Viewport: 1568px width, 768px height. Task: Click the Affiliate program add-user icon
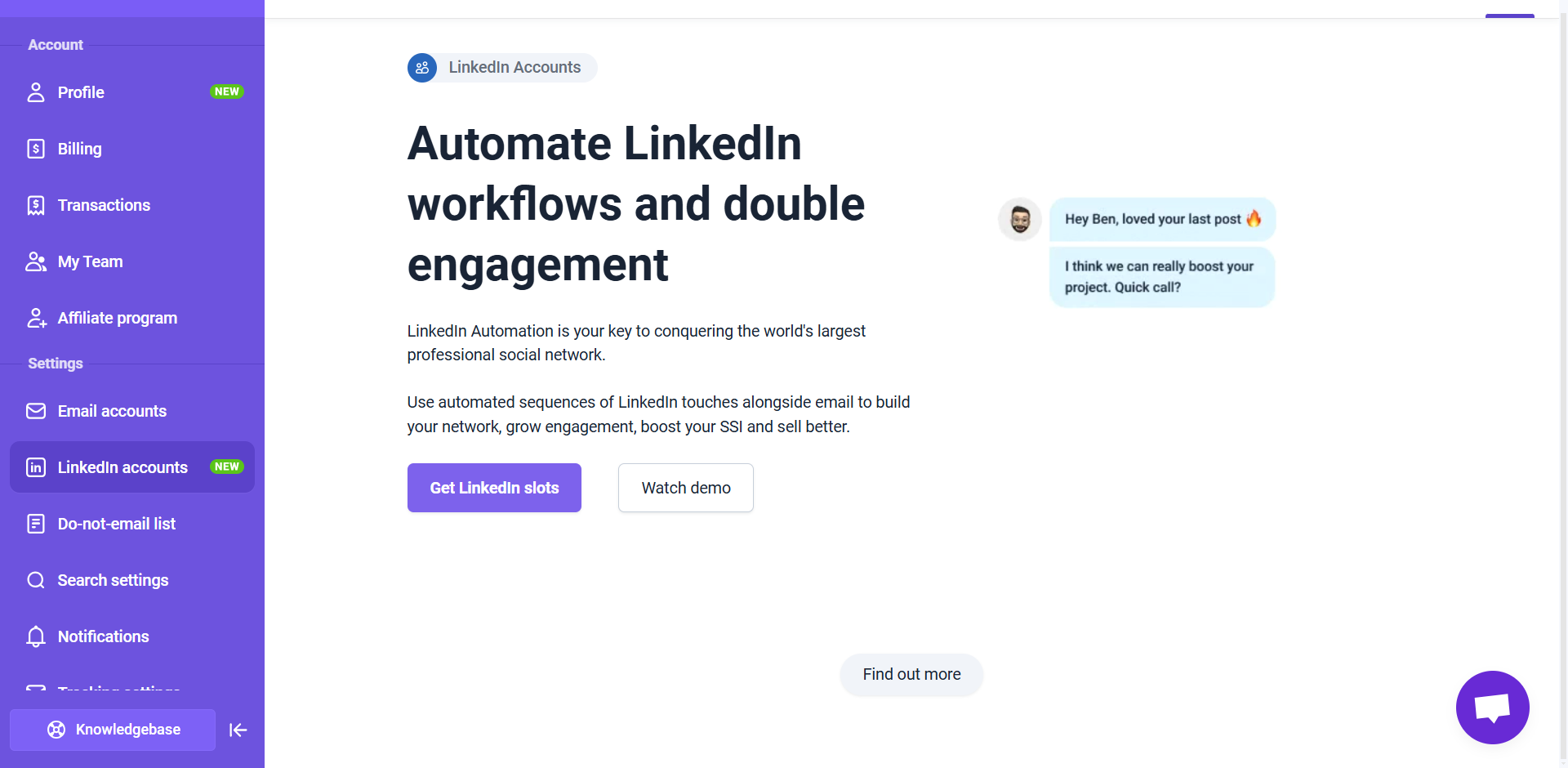click(36, 318)
